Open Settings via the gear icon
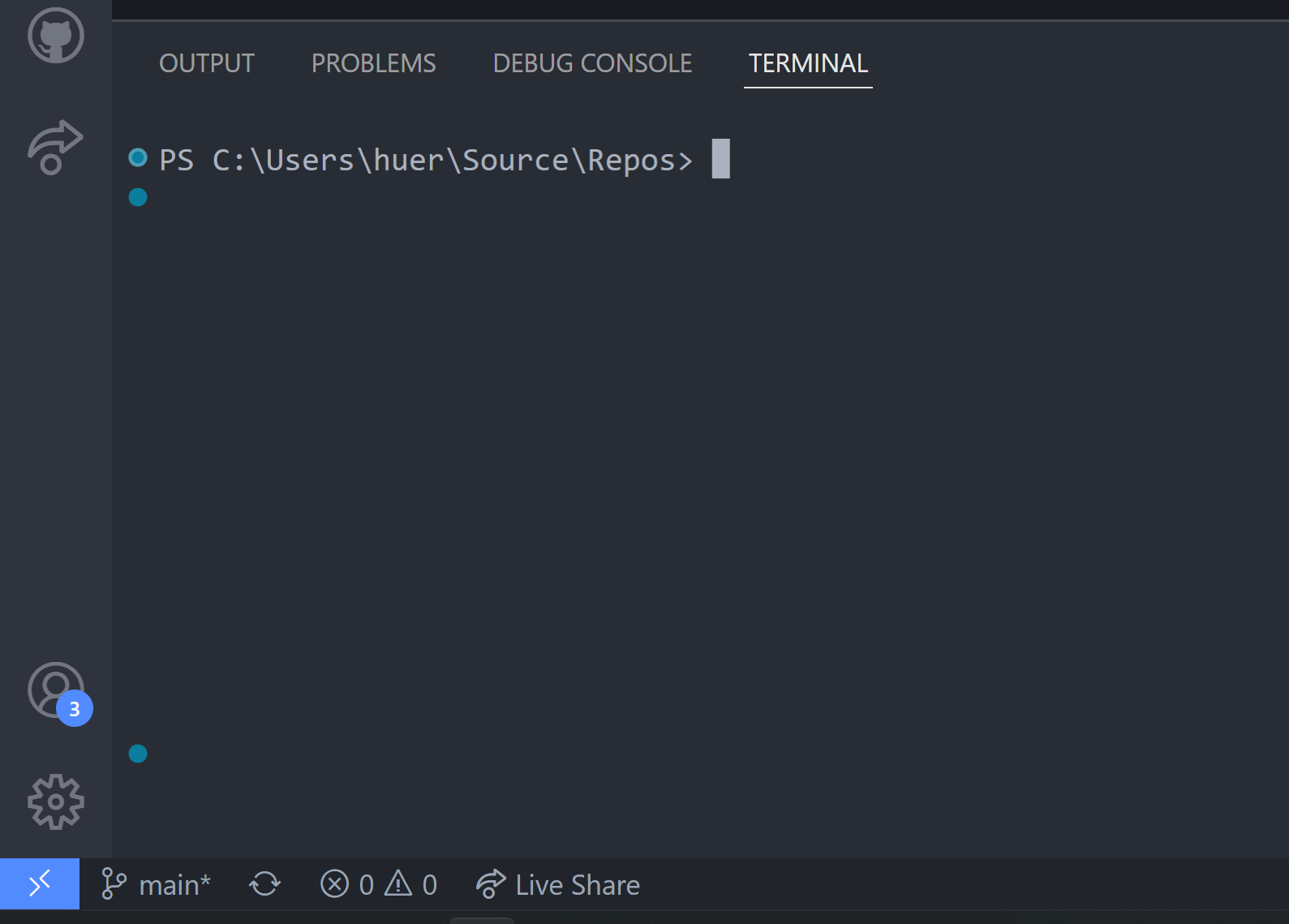The height and width of the screenshot is (924, 1289). pyautogui.click(x=54, y=802)
